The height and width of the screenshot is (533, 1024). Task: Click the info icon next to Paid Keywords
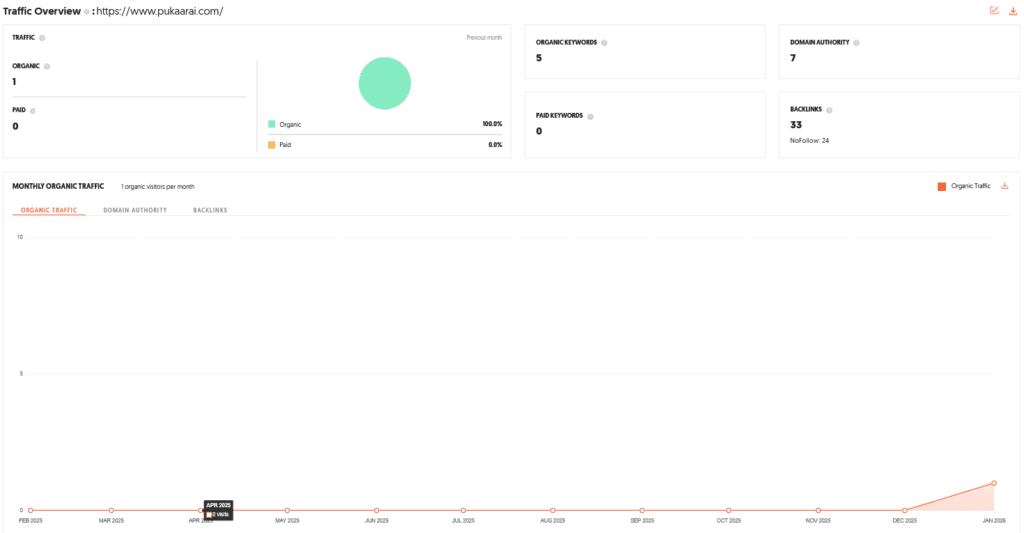(x=590, y=116)
